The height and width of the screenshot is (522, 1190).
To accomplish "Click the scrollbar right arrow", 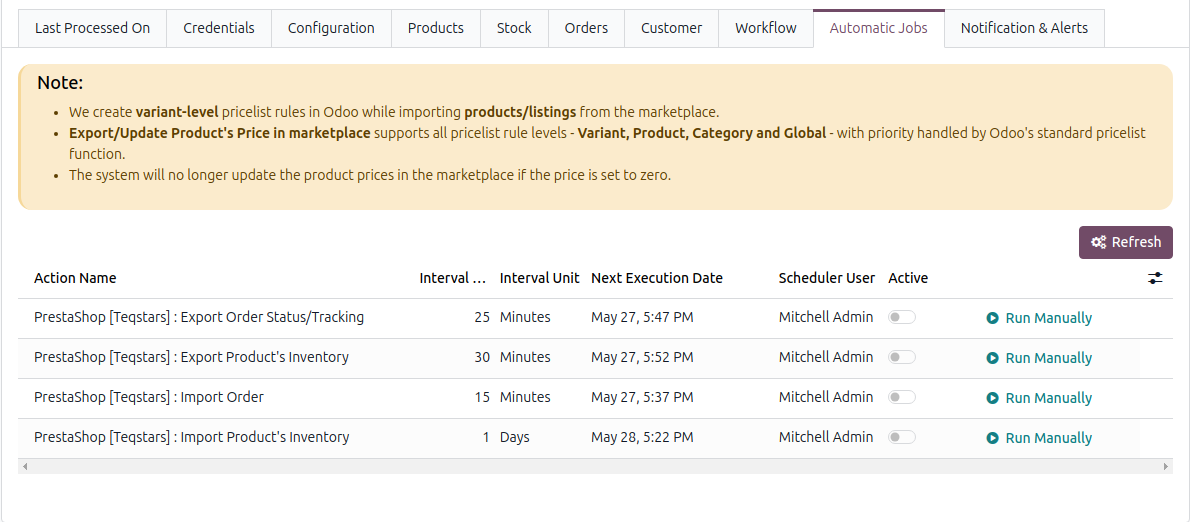I will coord(1166,467).
